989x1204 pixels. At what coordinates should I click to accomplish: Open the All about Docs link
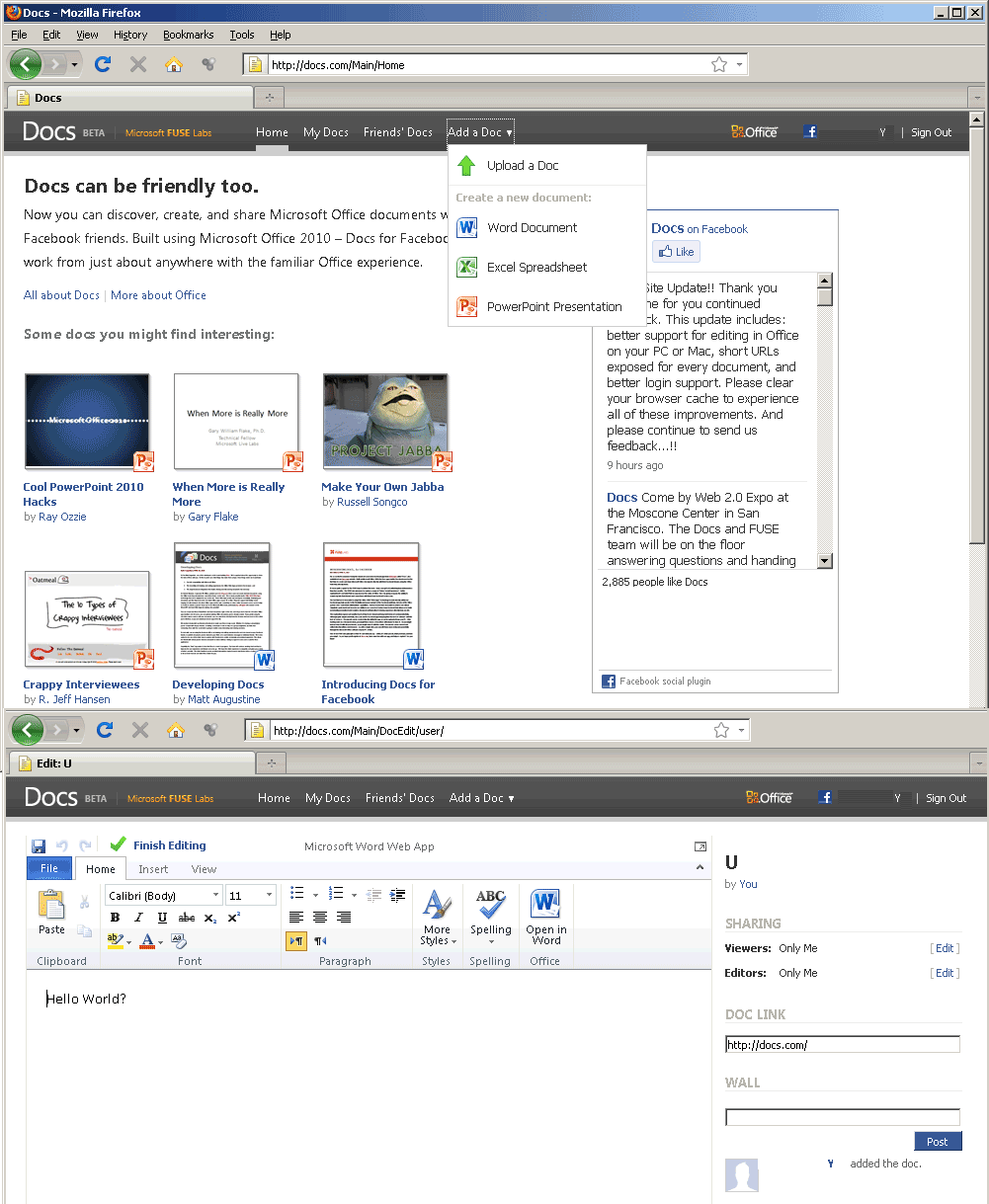tap(61, 295)
